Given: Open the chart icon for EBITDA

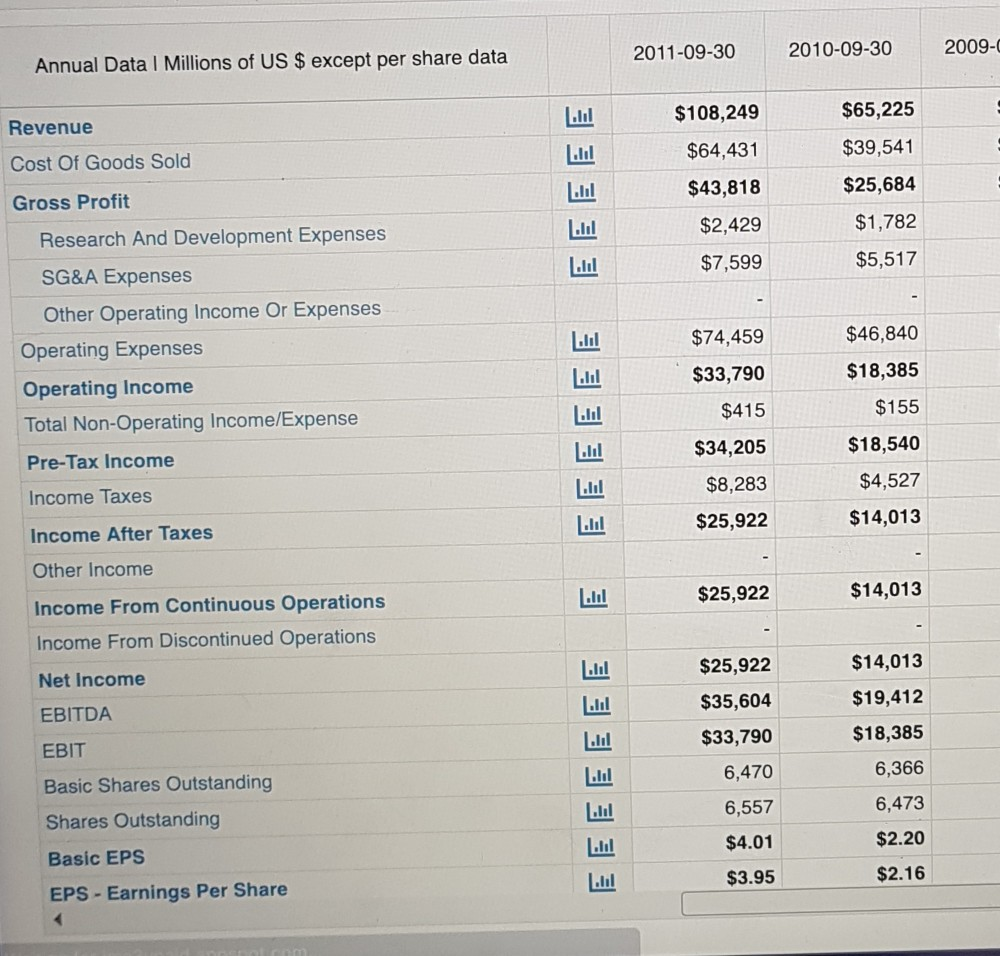Looking at the screenshot, I should pos(597,705).
